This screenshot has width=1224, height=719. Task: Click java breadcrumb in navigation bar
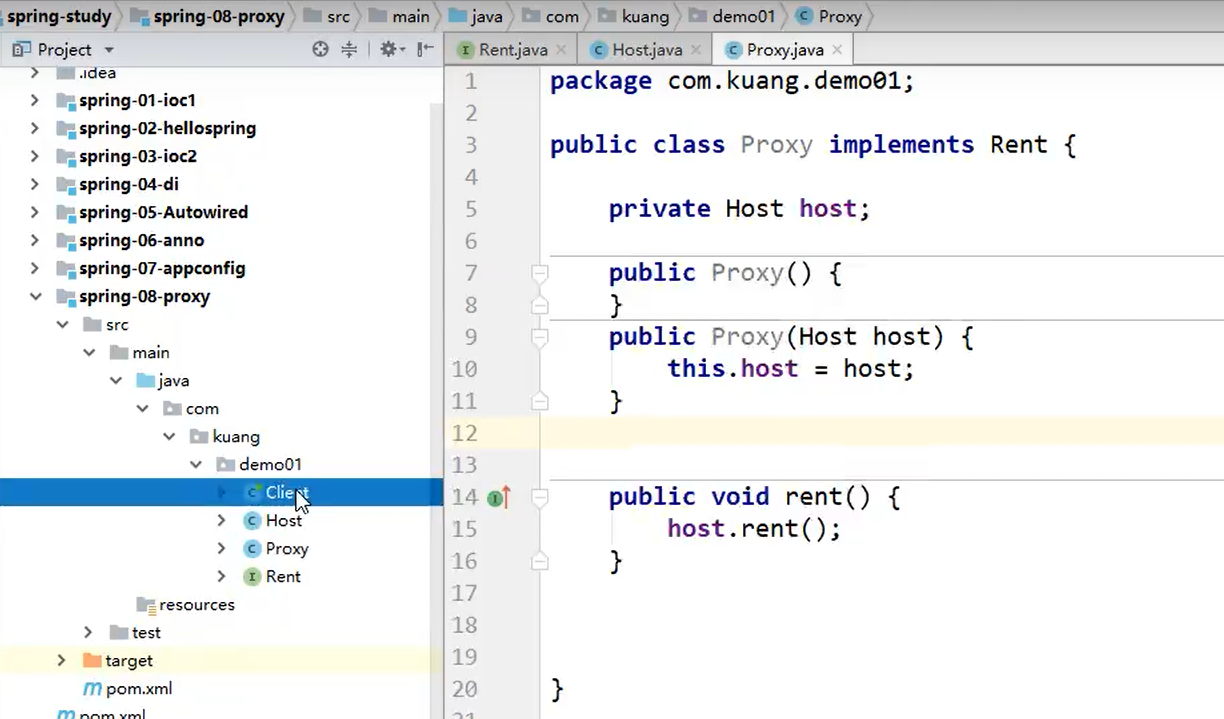click(x=476, y=16)
